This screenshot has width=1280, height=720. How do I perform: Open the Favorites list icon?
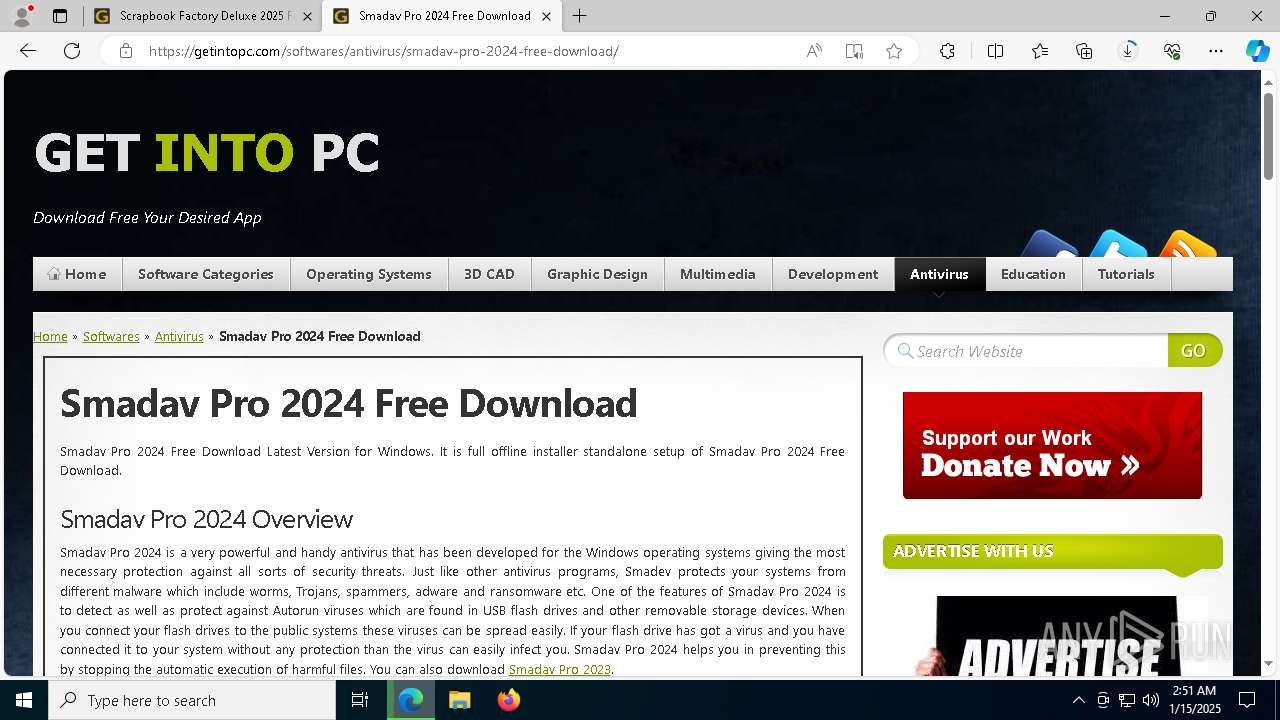[1040, 51]
